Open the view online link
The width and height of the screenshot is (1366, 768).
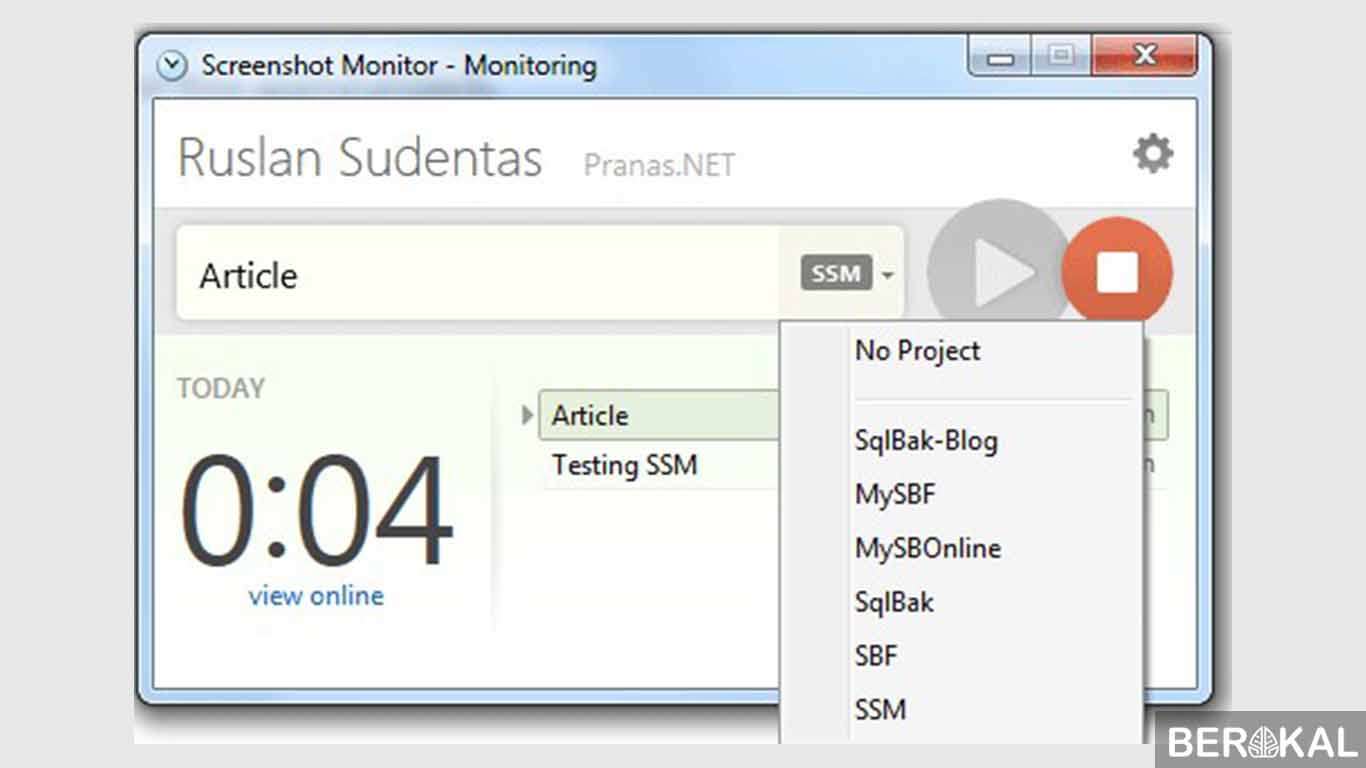pos(316,596)
